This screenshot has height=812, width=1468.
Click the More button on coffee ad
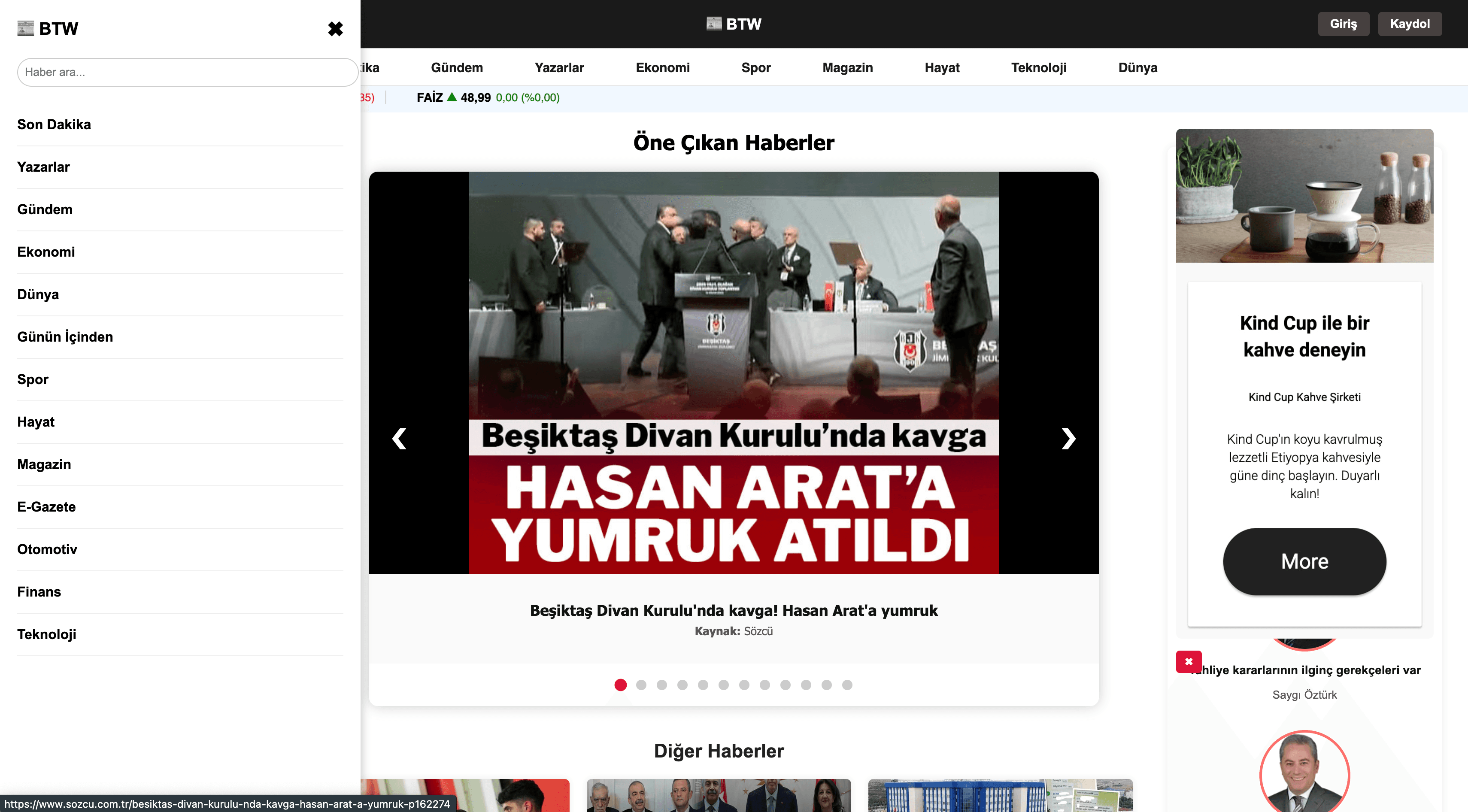click(x=1304, y=561)
